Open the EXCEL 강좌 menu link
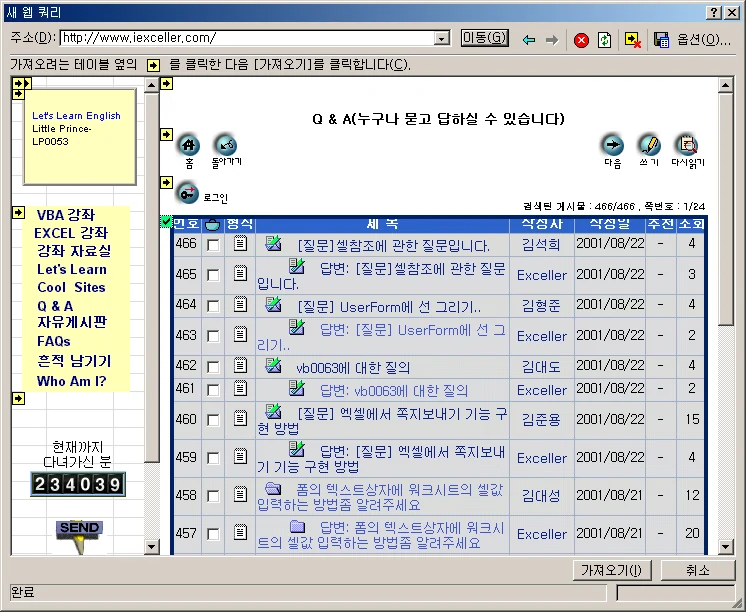 point(71,233)
